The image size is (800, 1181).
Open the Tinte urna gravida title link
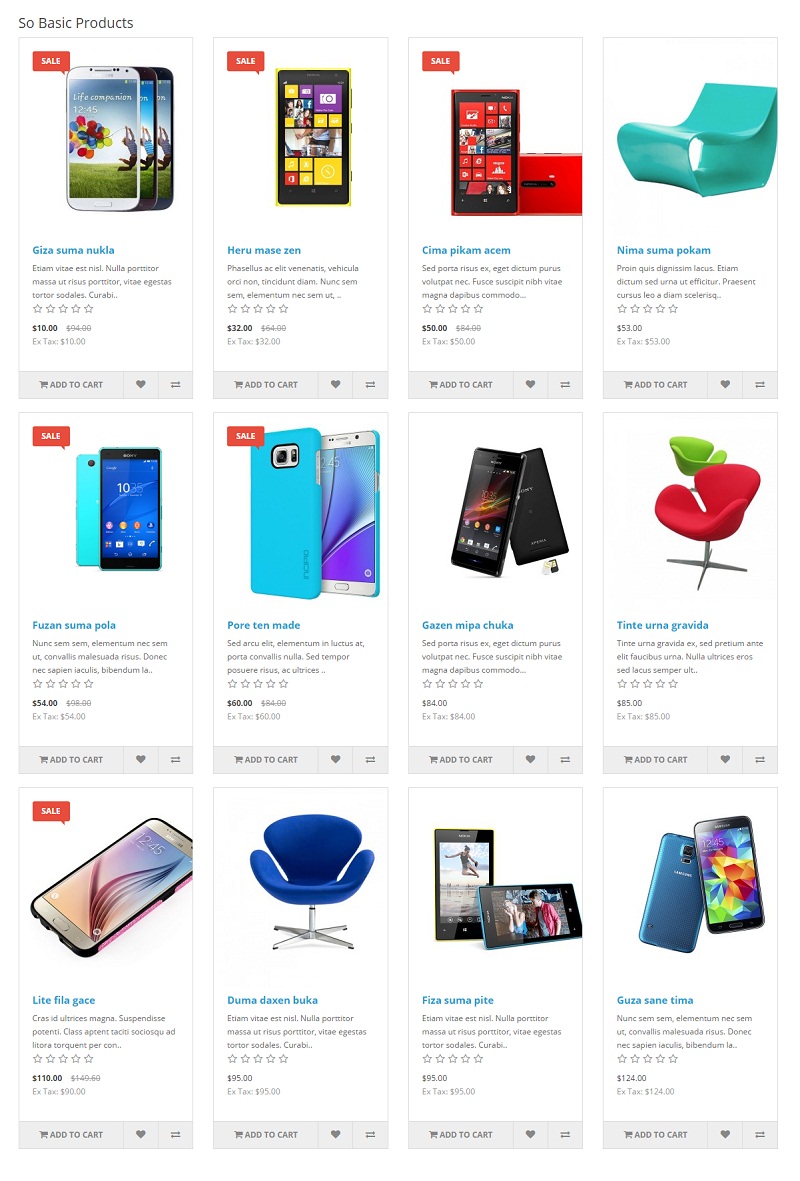(662, 625)
